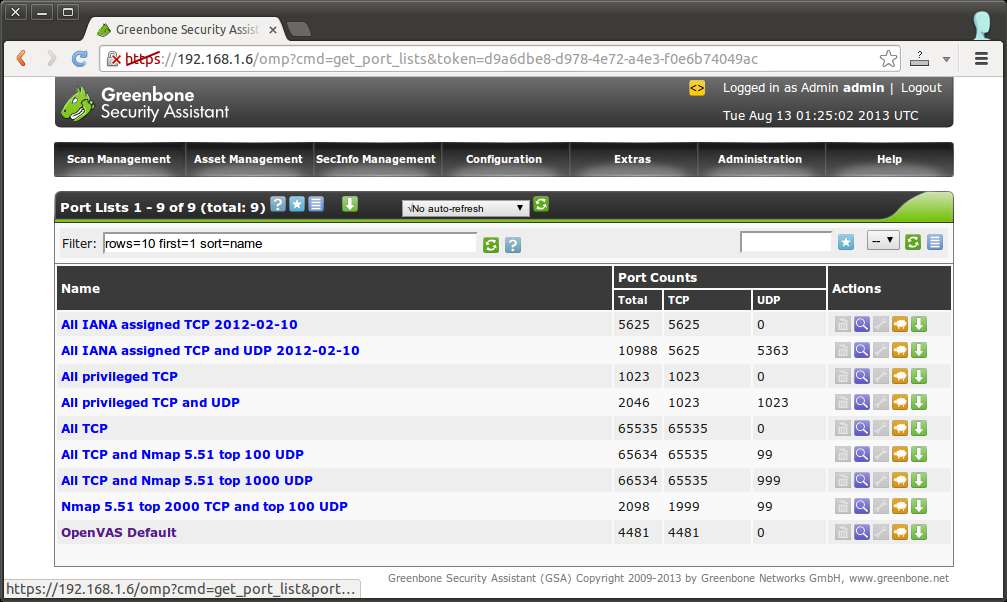Click the empty filter name input field
This screenshot has width=1007, height=602.
click(786, 242)
